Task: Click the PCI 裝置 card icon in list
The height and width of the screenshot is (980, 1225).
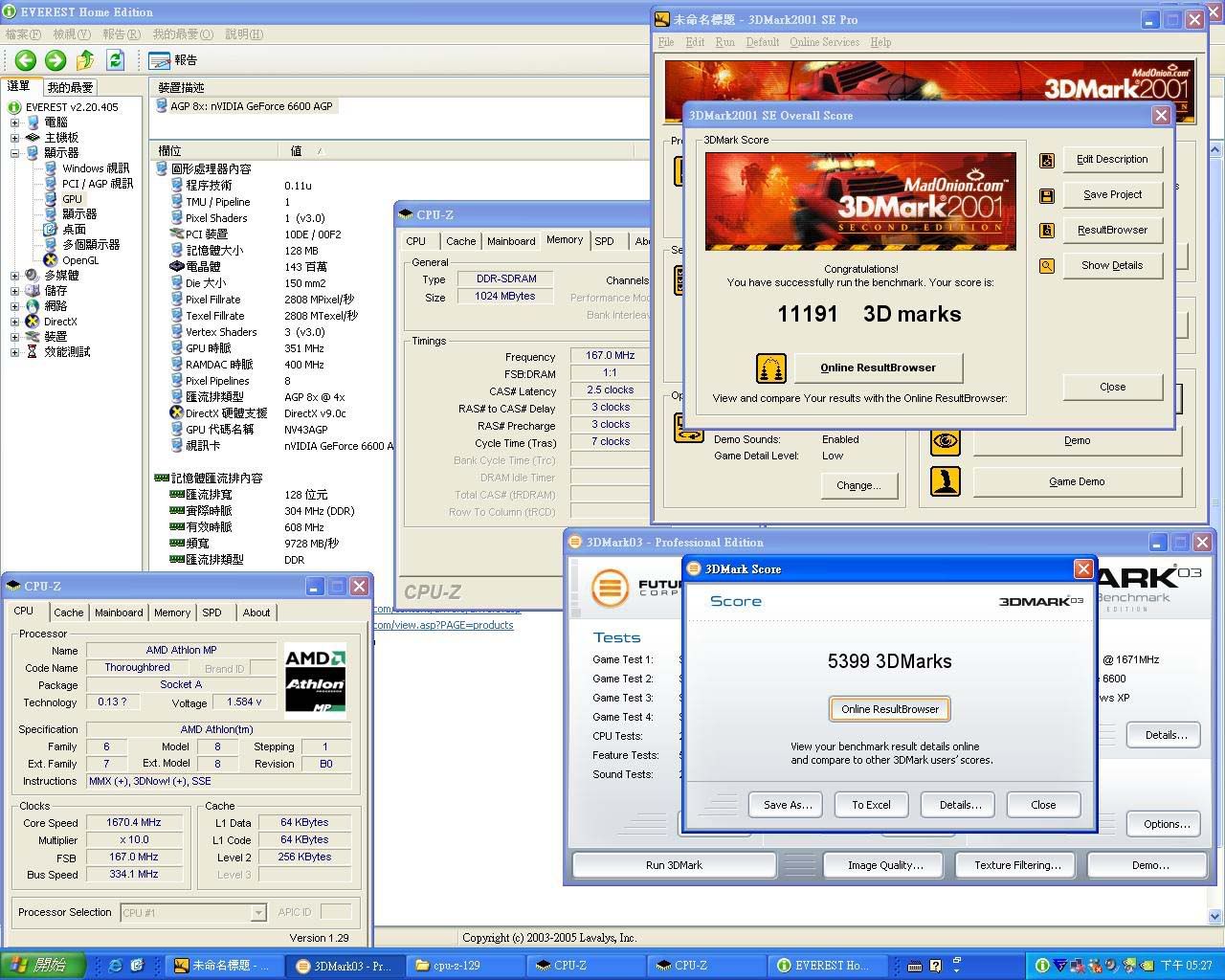Action: click(177, 234)
